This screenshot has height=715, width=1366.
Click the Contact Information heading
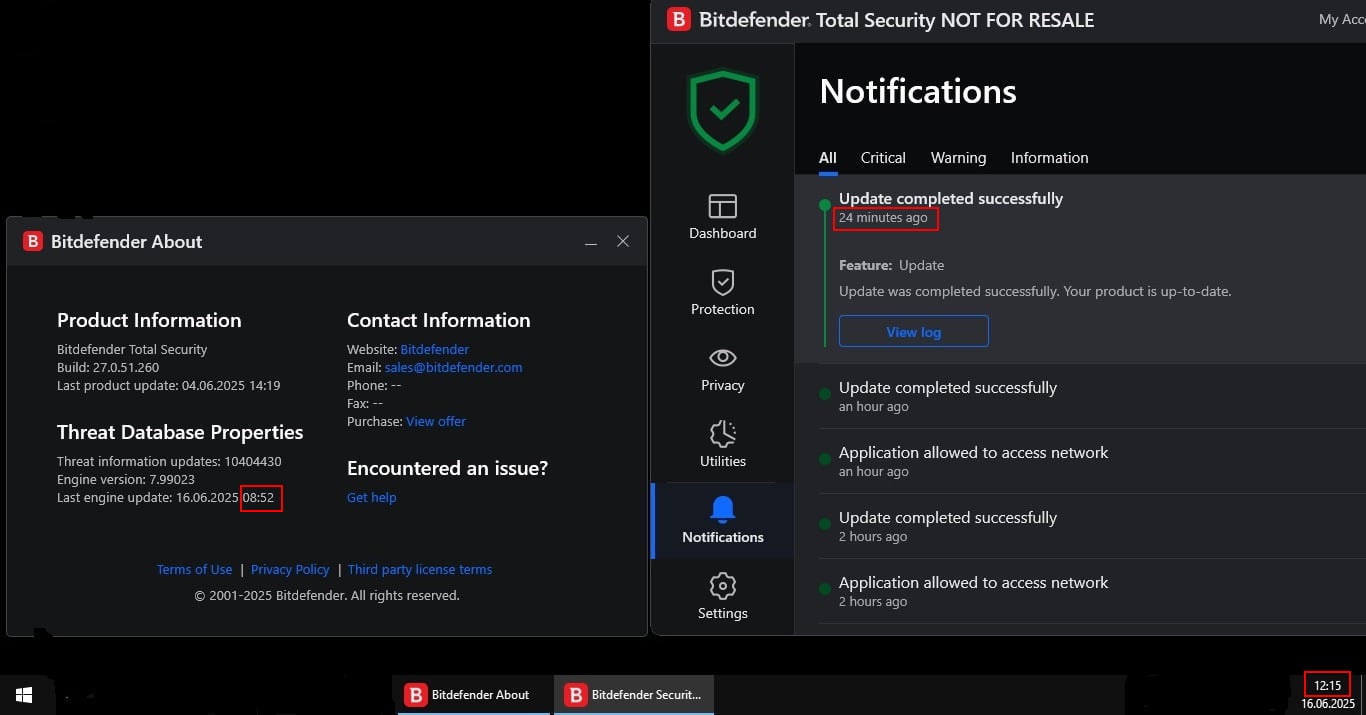(x=438, y=320)
